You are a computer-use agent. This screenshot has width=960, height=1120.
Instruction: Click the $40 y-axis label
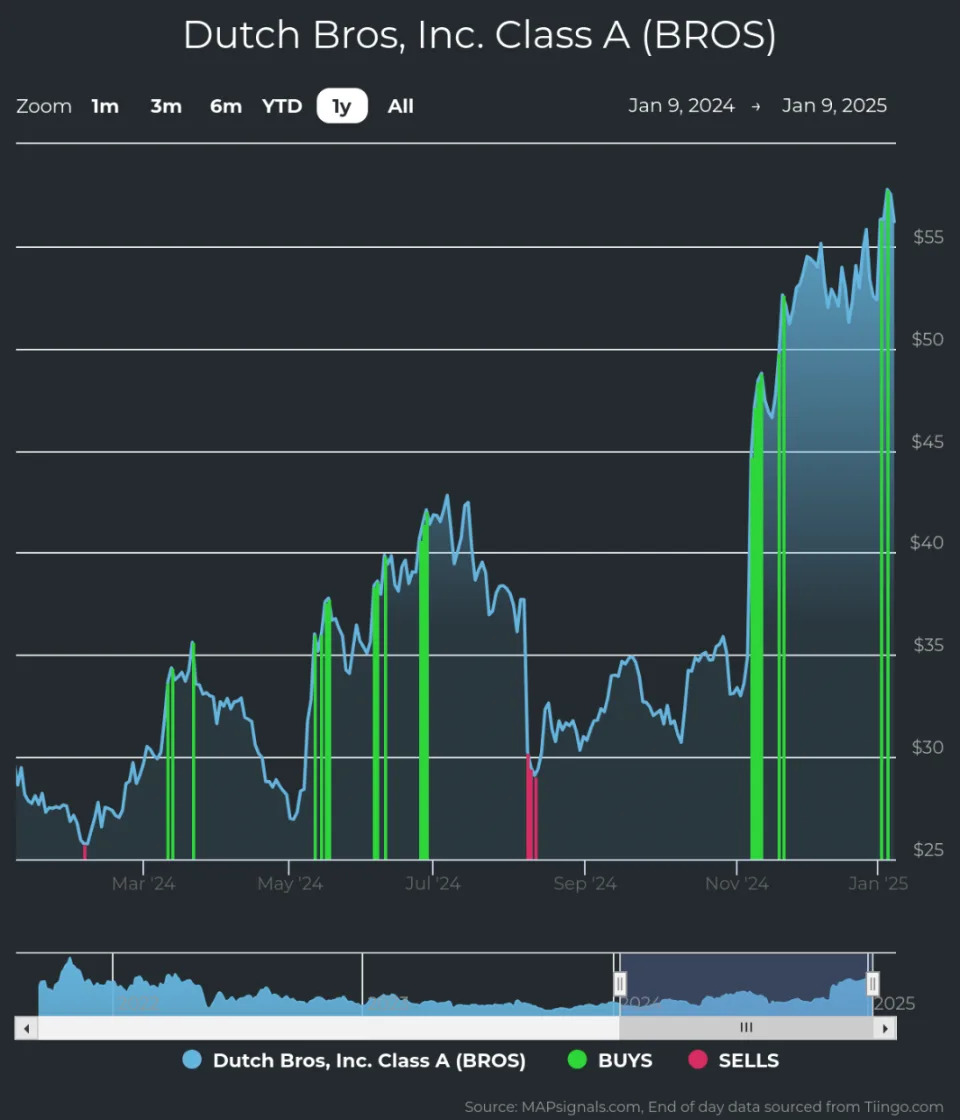click(x=927, y=543)
